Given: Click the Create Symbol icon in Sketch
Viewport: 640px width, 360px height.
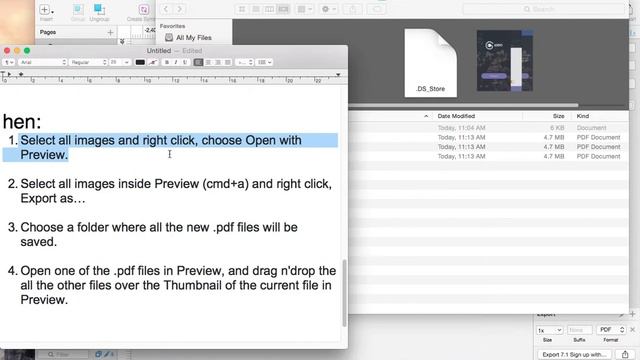Looking at the screenshot, I should click(144, 9).
